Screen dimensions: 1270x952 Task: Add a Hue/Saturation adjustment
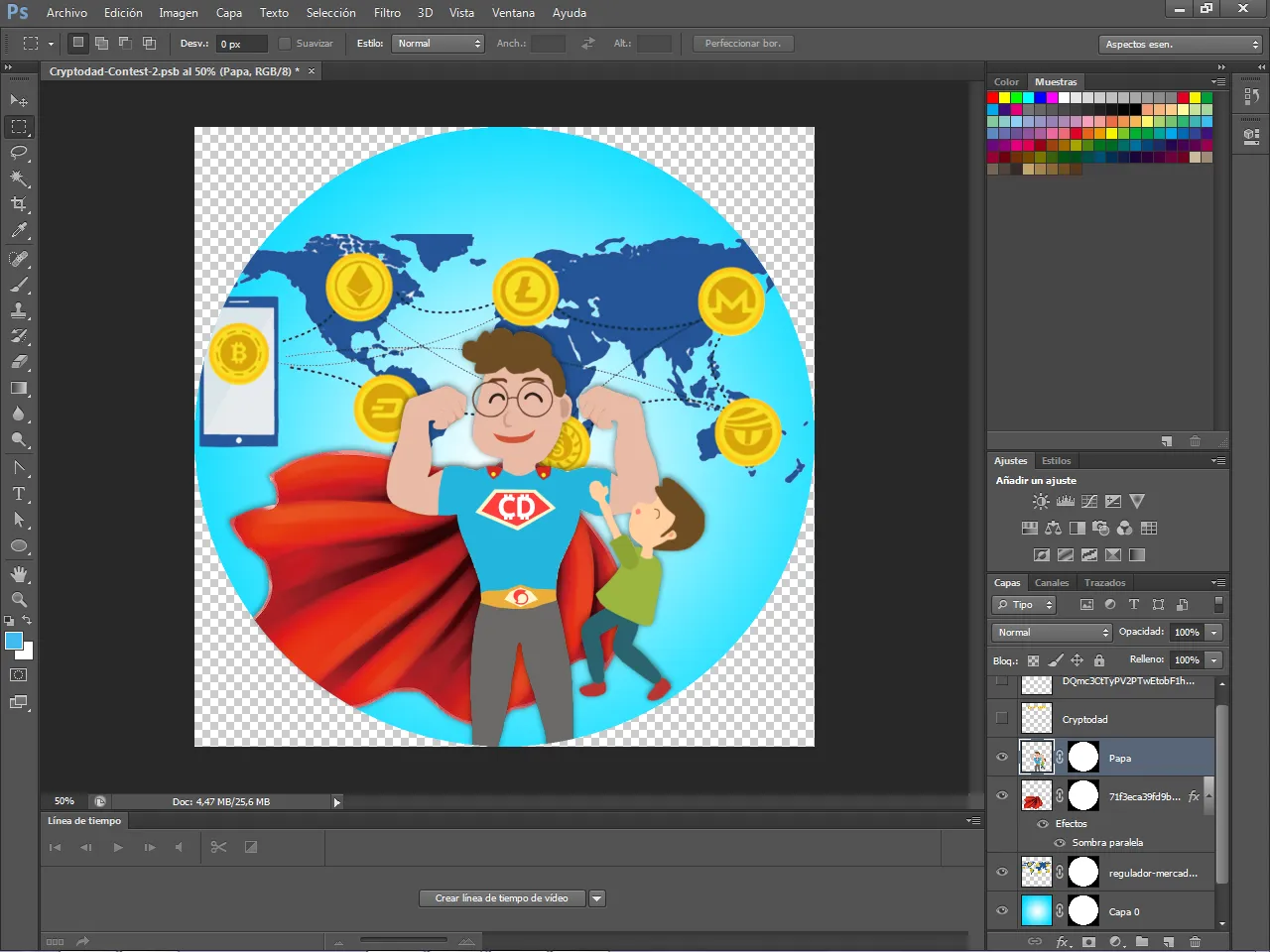[1030, 529]
